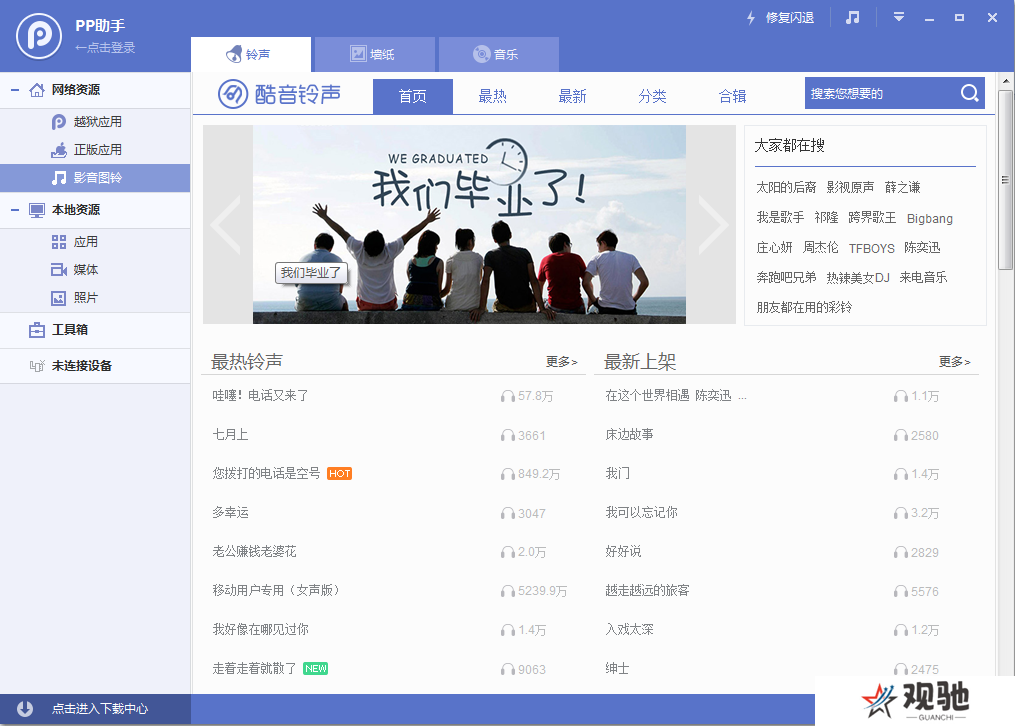Click the HOT badge on 空号 ringtone
The image size is (1015, 726).
coord(339,474)
